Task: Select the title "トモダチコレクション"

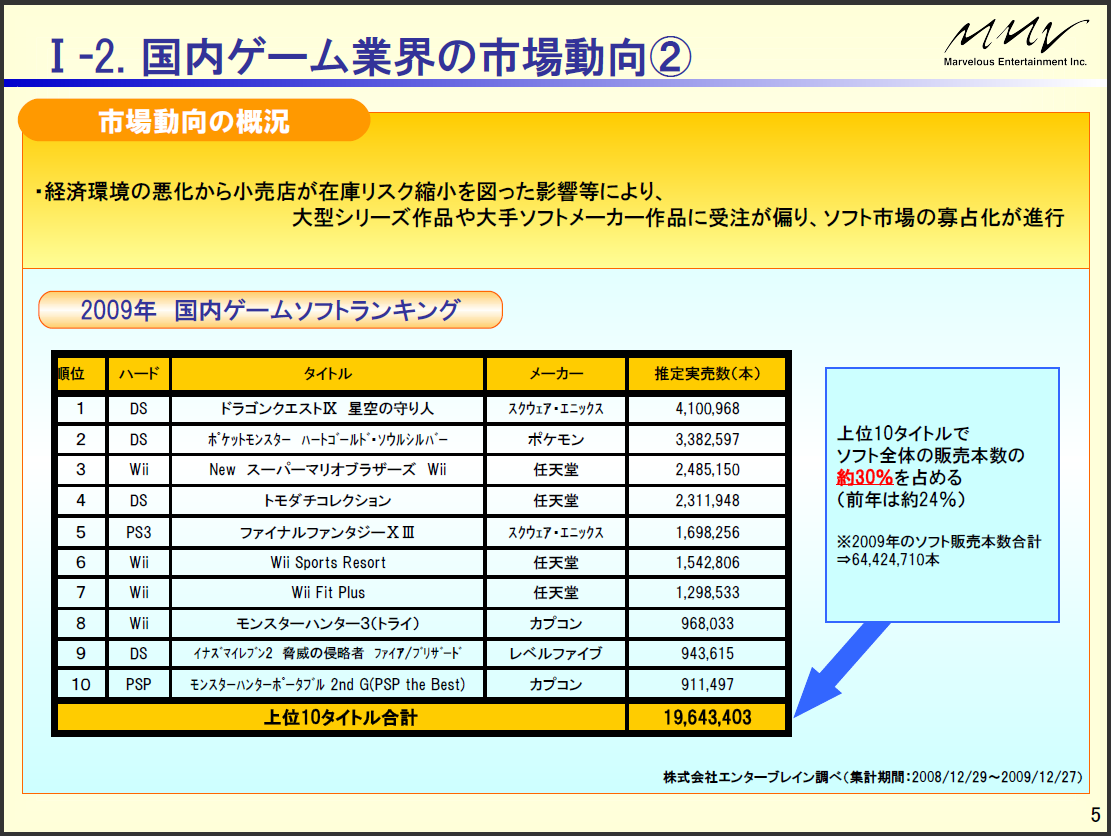Action: click(x=327, y=501)
